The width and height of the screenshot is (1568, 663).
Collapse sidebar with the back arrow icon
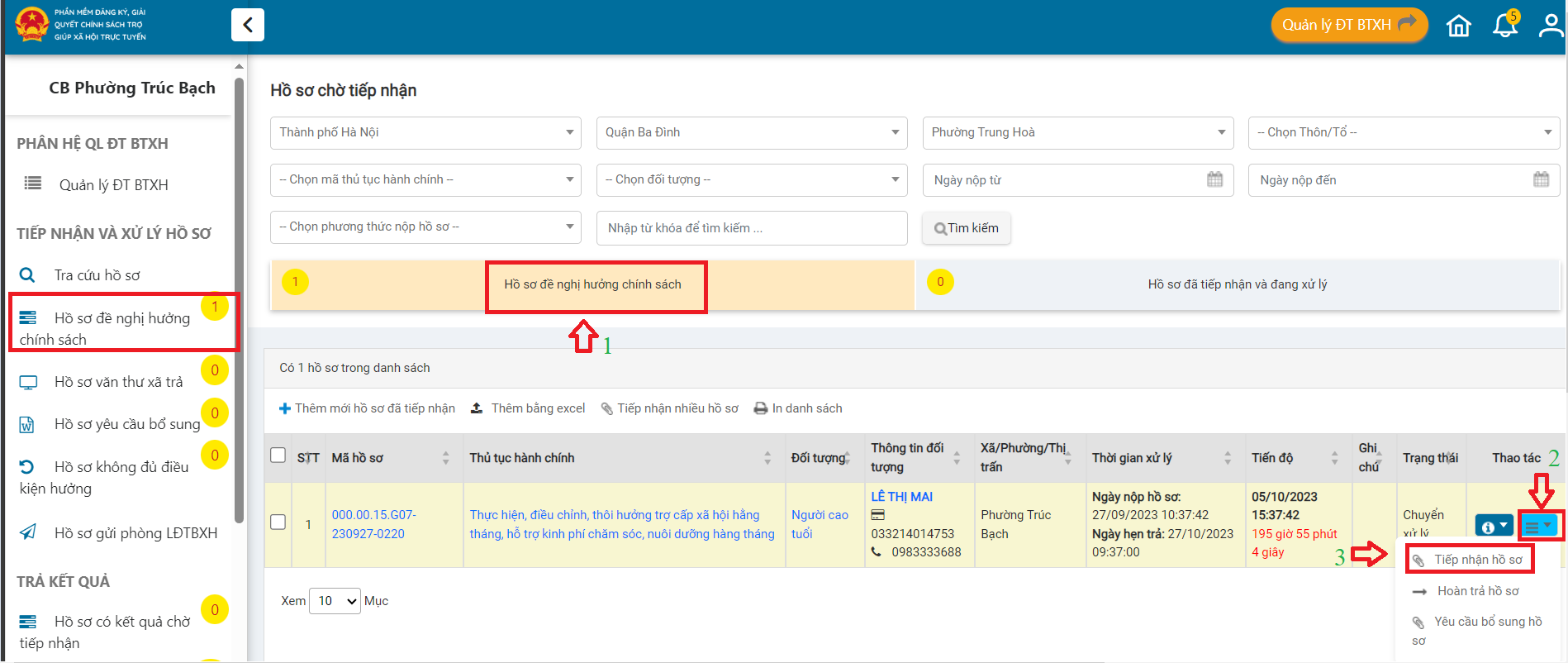tap(247, 25)
